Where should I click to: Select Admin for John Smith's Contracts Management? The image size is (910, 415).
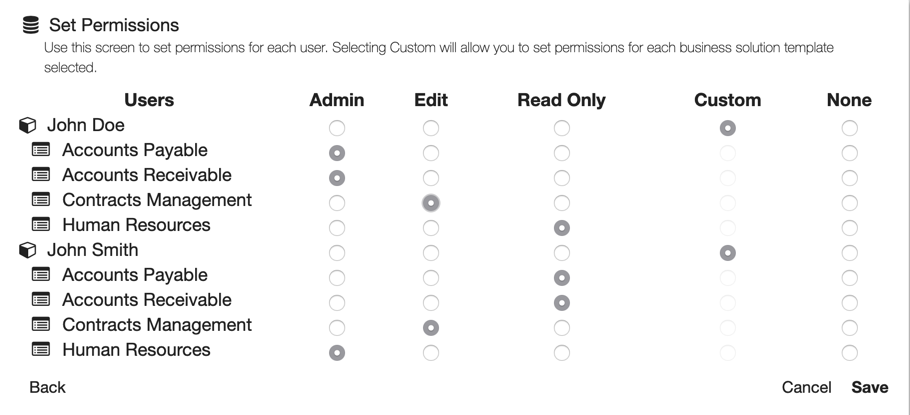click(x=337, y=328)
